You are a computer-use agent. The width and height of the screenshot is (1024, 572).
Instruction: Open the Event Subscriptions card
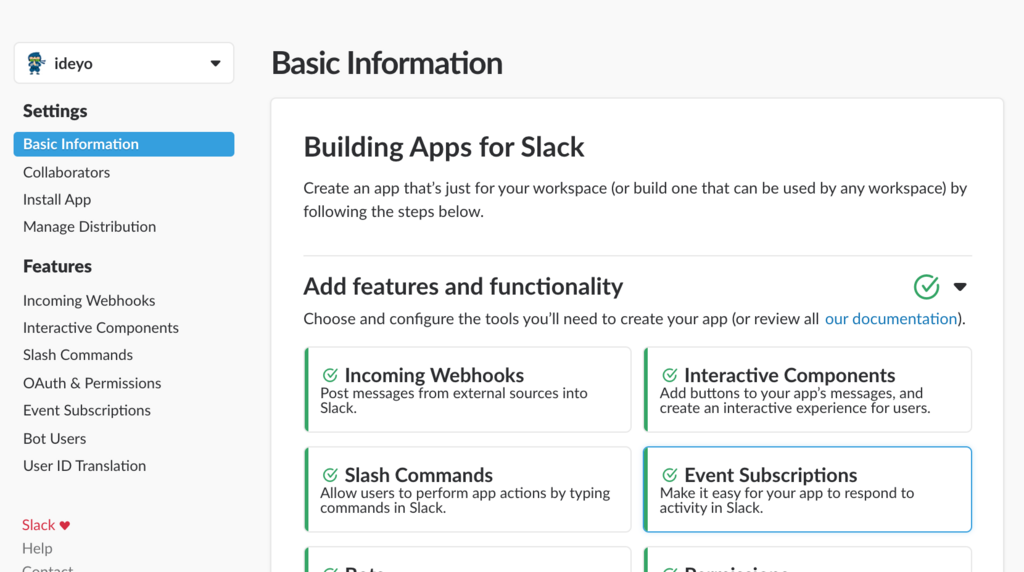pyautogui.click(x=807, y=490)
